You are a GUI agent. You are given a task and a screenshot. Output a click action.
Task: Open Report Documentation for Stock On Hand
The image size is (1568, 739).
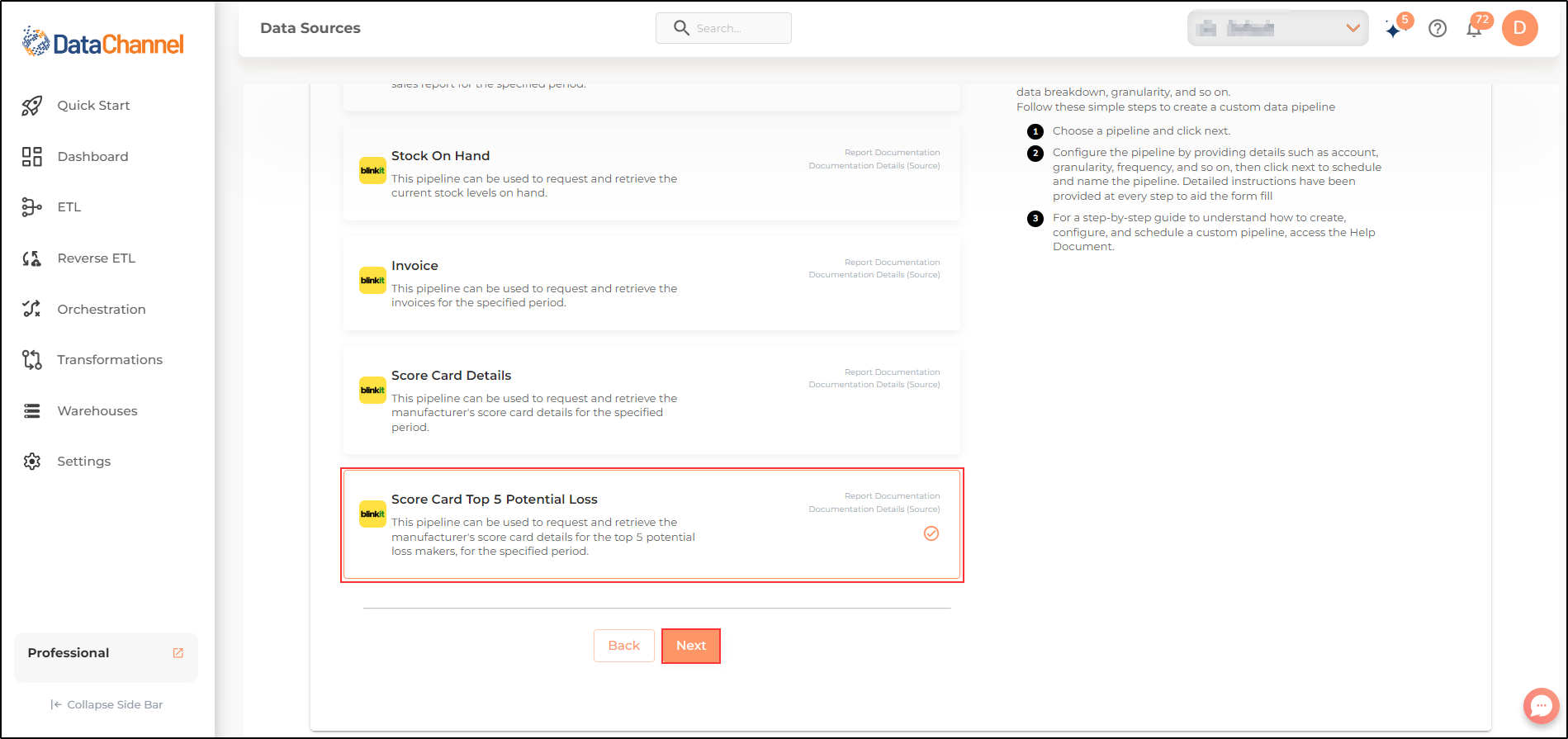coord(892,153)
